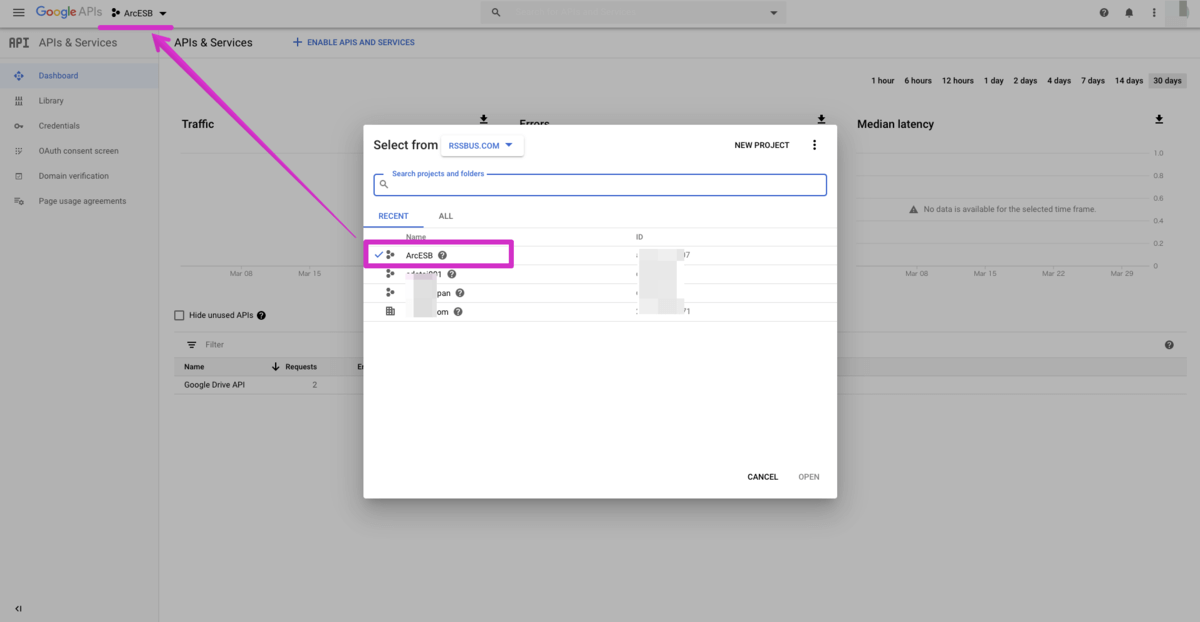Click help icon next to ArcESB project
The image size is (1200, 622).
tap(442, 255)
